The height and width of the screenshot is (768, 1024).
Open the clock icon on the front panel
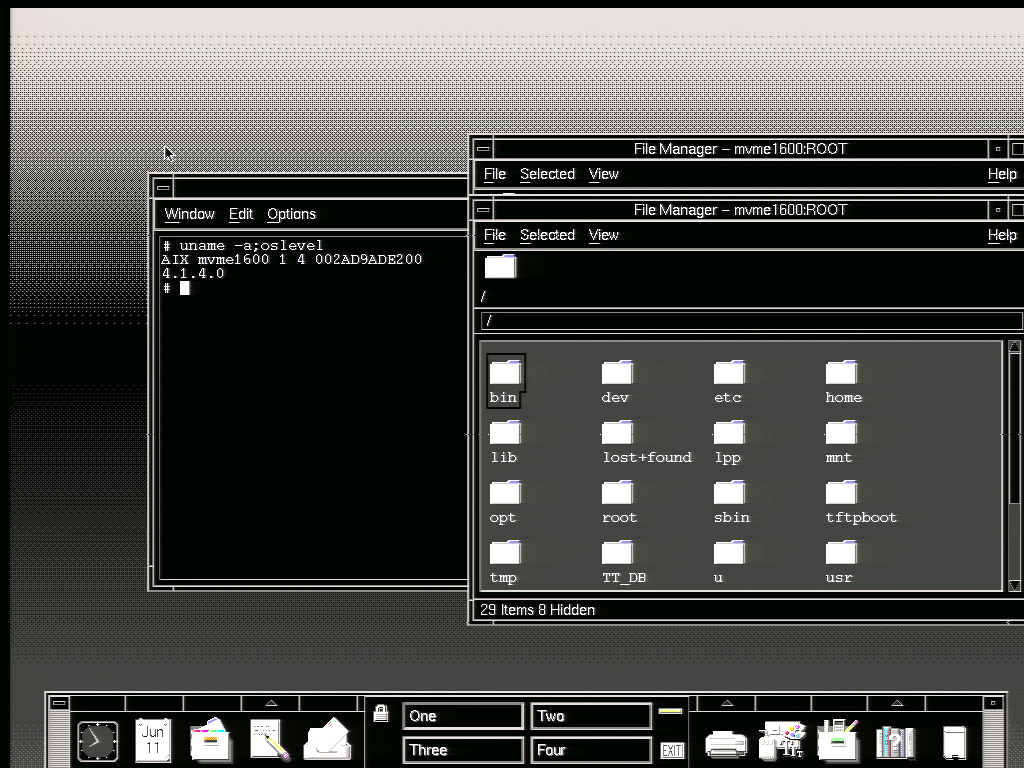point(97,742)
